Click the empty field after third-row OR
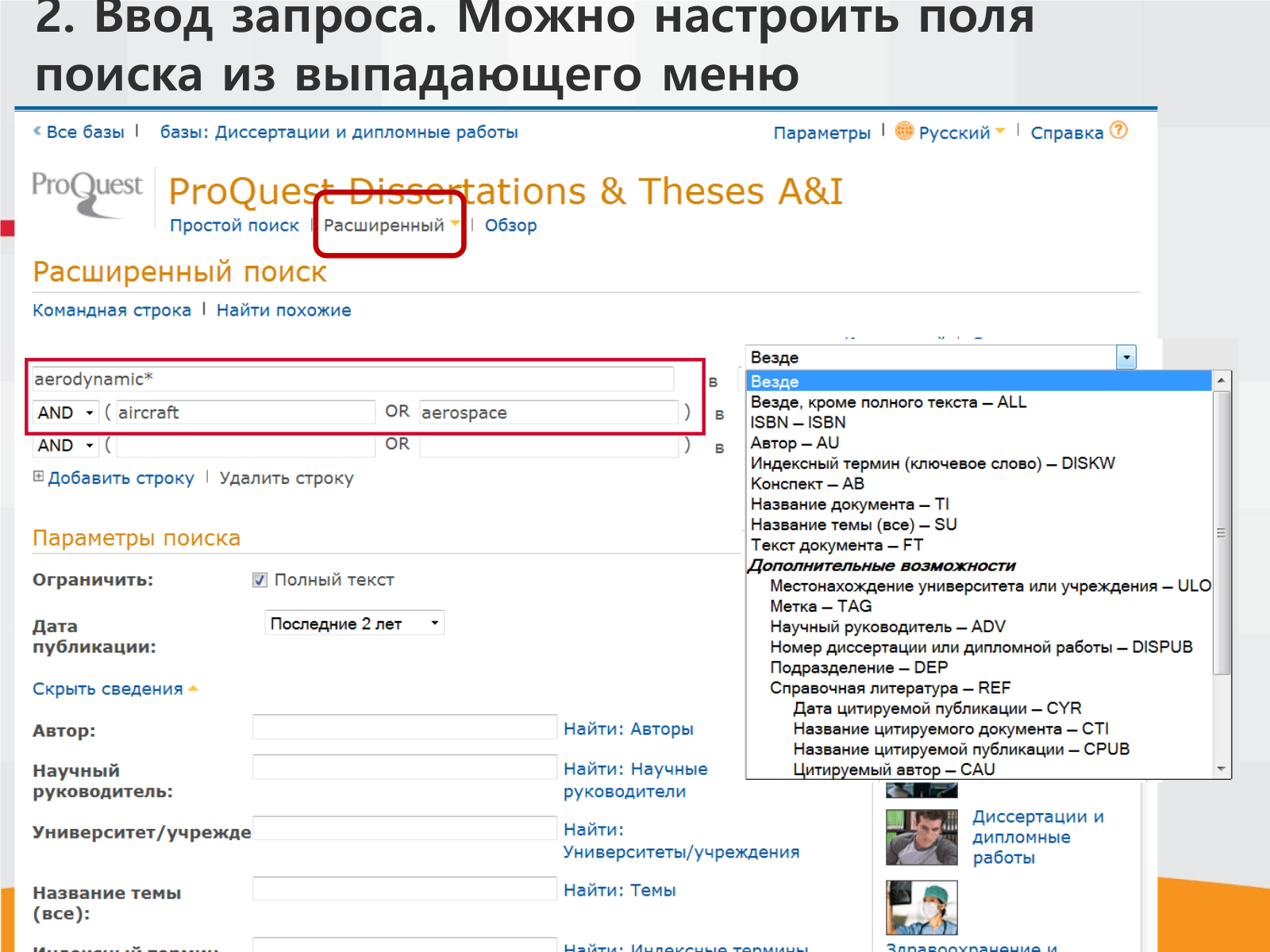The width and height of the screenshot is (1270, 952). 549,445
